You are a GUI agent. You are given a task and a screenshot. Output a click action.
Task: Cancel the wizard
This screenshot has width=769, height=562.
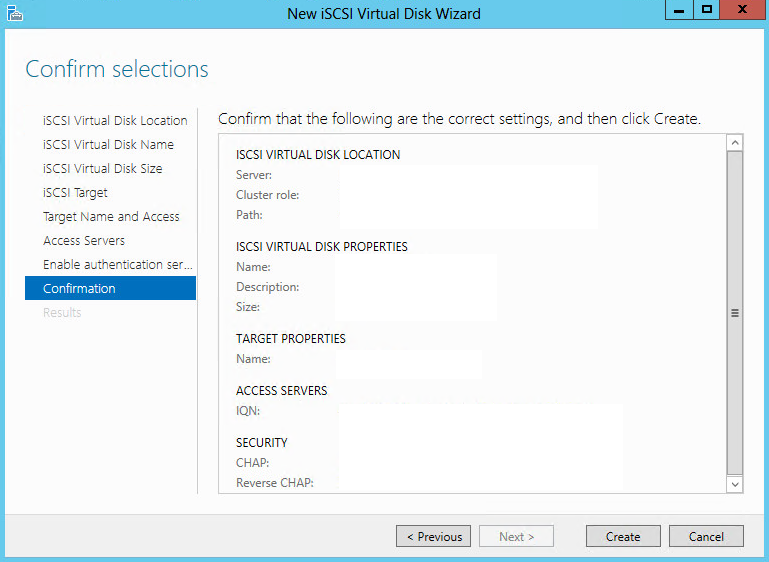coord(705,537)
